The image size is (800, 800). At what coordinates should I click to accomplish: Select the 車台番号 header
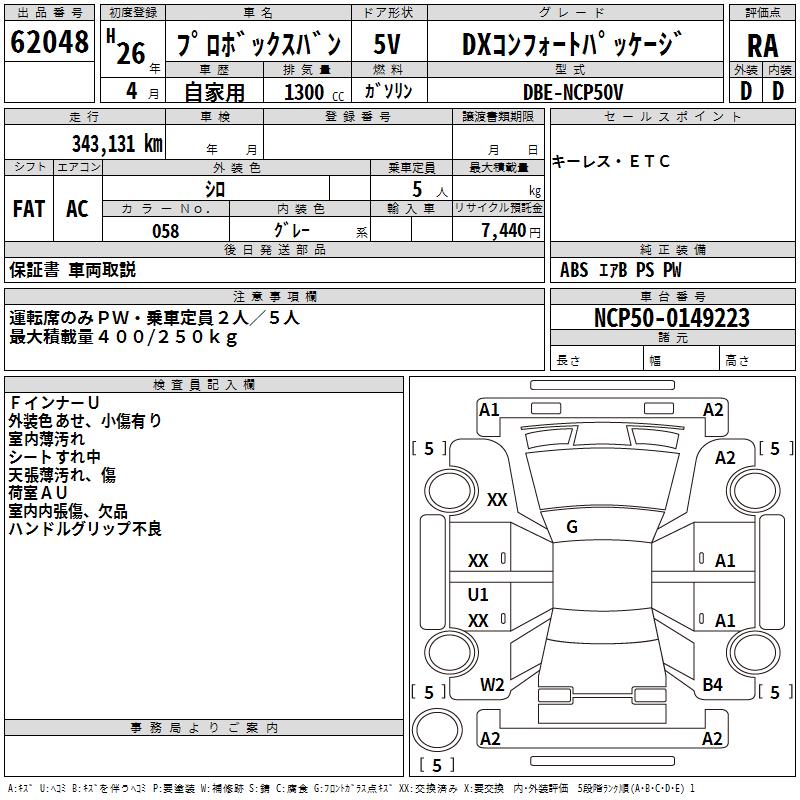(x=672, y=296)
